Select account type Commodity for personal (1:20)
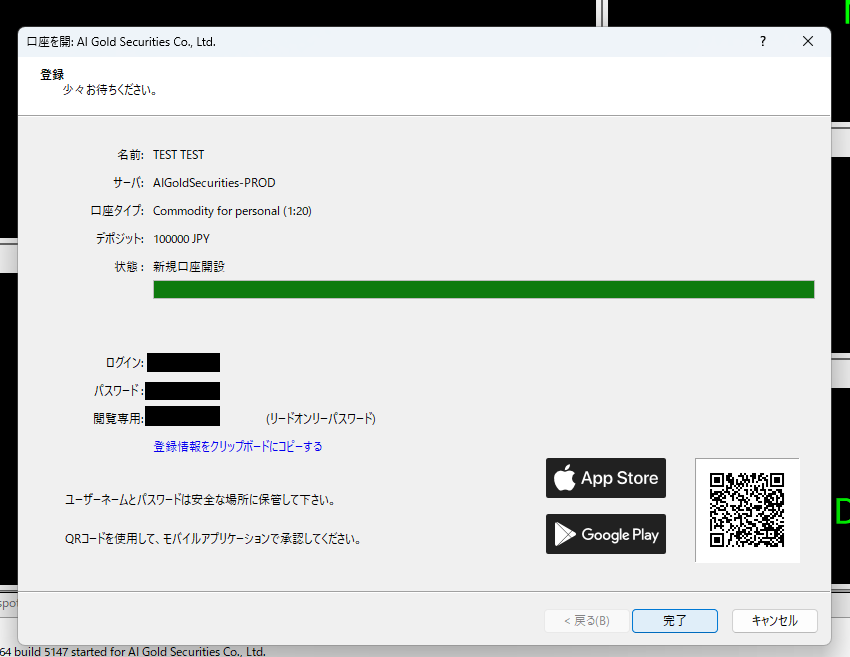Viewport: 850px width, 657px height. pos(232,211)
